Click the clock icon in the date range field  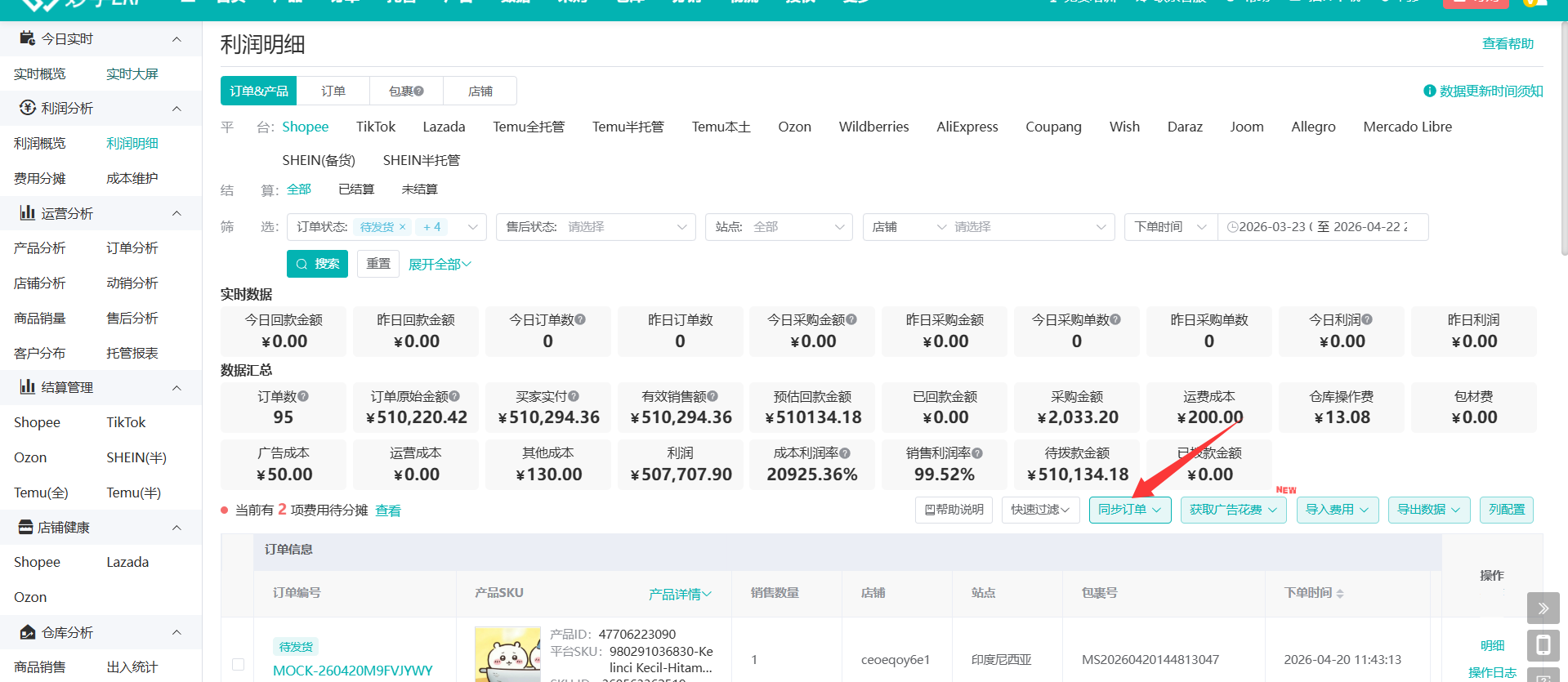pyautogui.click(x=1232, y=227)
